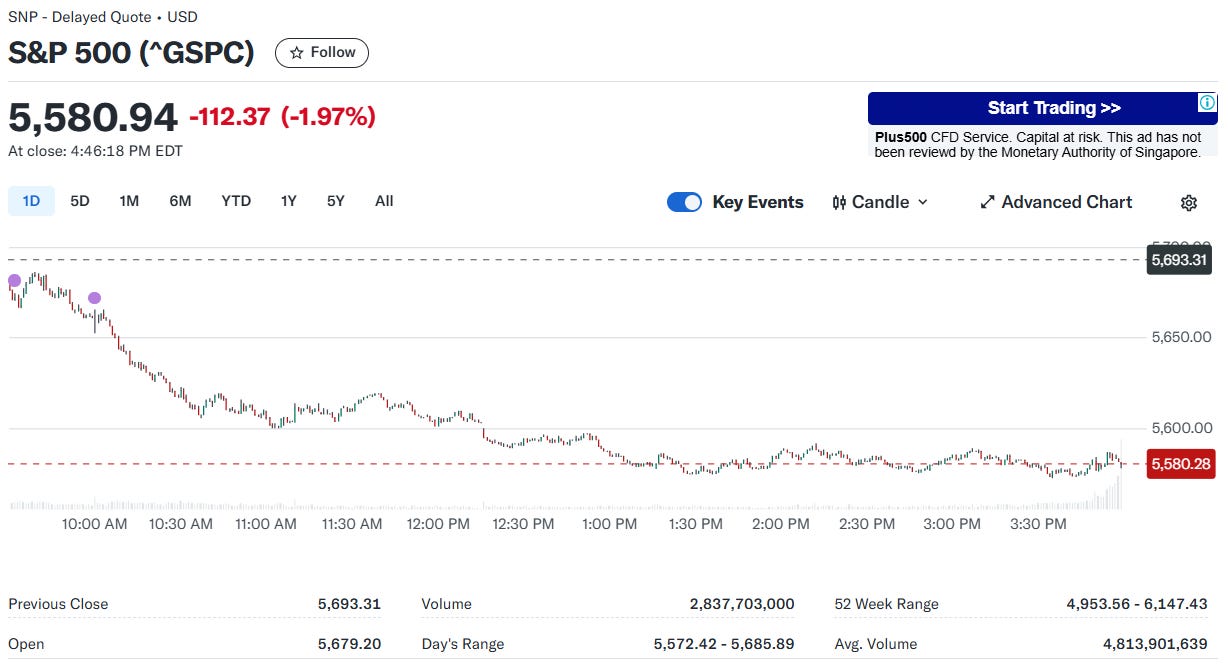Select the 6M time range
1228x665 pixels.
(180, 201)
